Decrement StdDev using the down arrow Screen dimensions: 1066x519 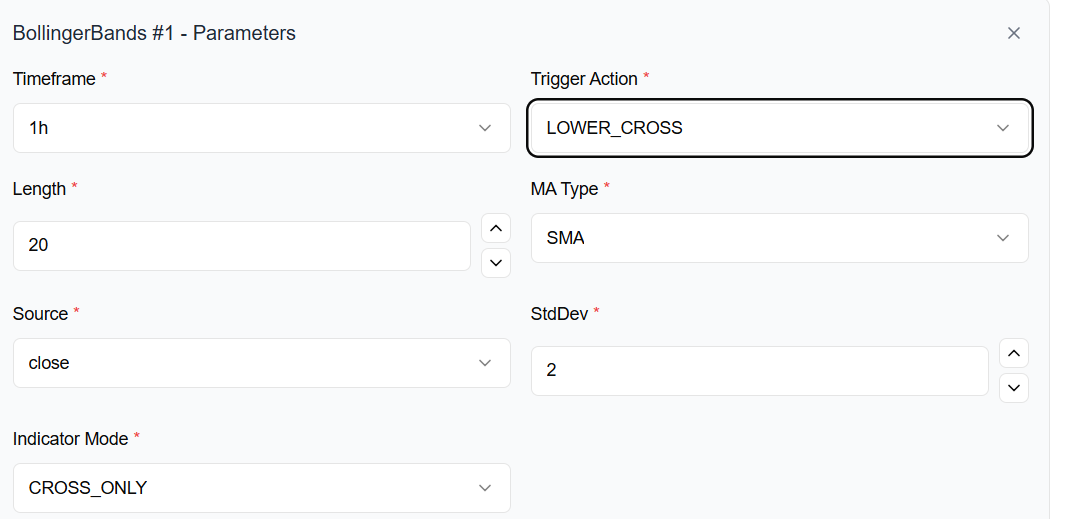[x=1013, y=388]
